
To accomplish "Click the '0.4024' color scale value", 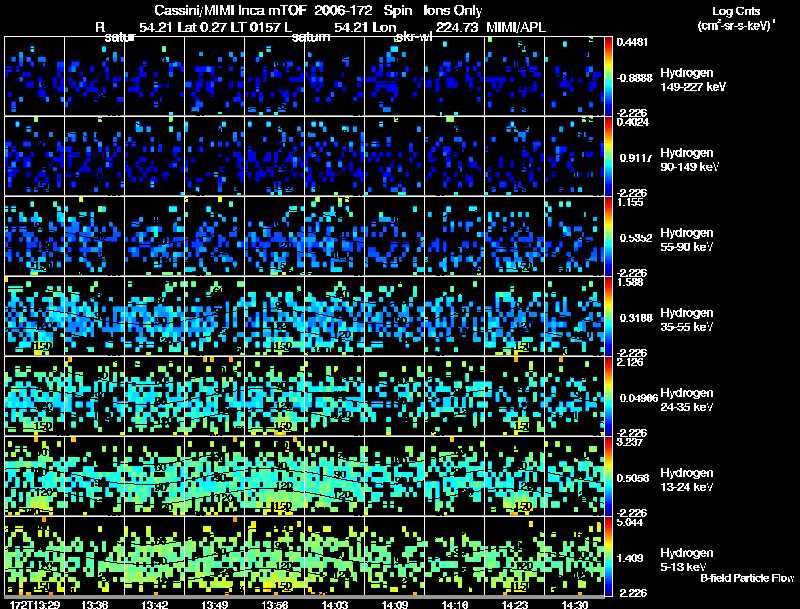I will [632, 122].
